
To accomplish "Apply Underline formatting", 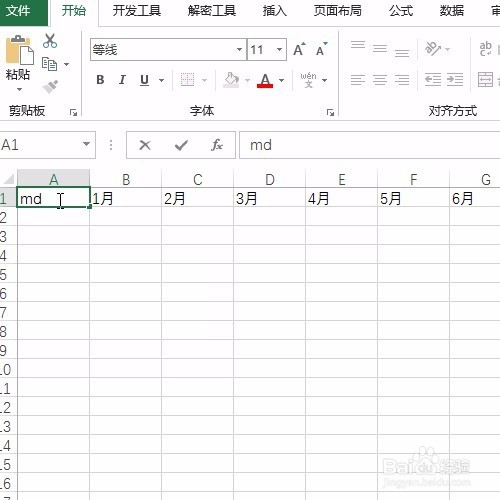I will [x=144, y=80].
